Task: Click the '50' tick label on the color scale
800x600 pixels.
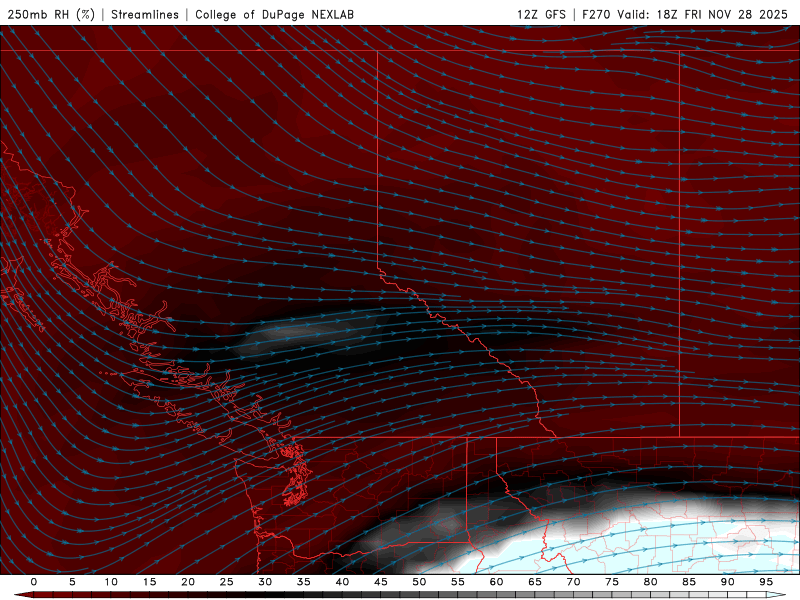Action: [x=419, y=582]
